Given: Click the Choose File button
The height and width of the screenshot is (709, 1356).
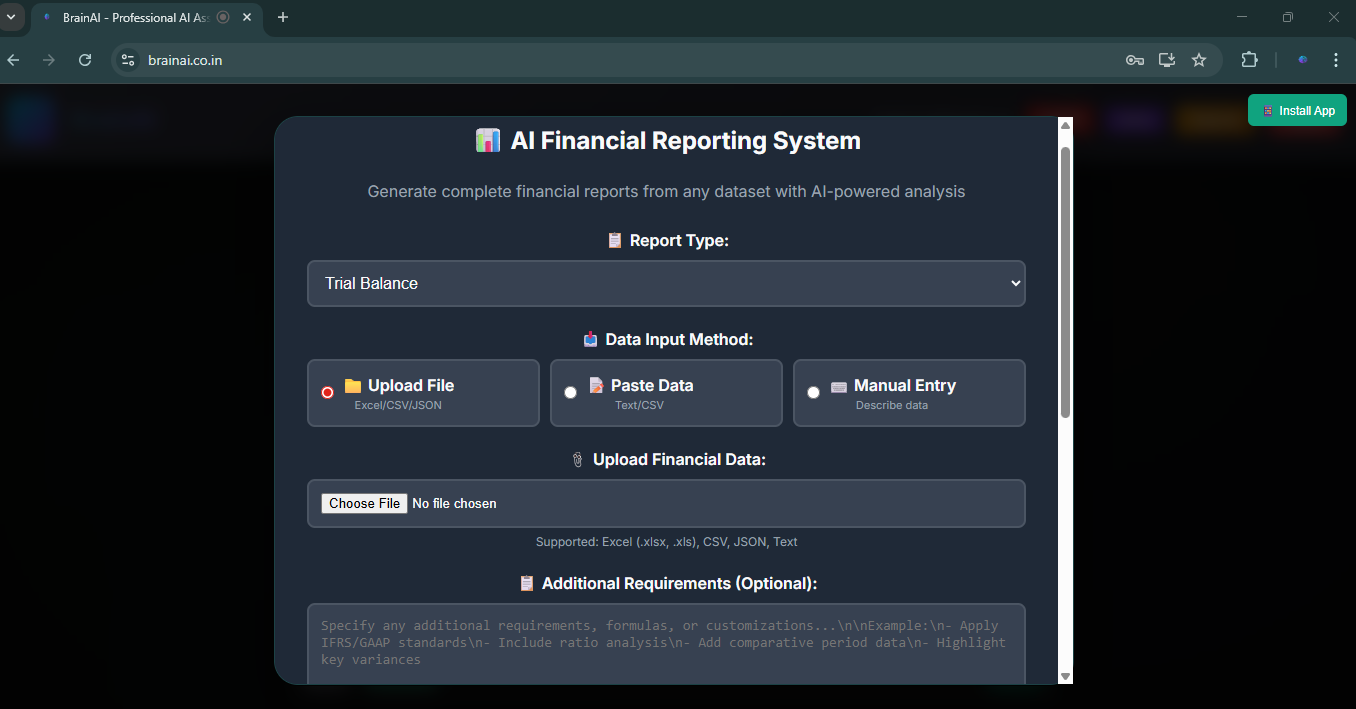Looking at the screenshot, I should (x=364, y=503).
